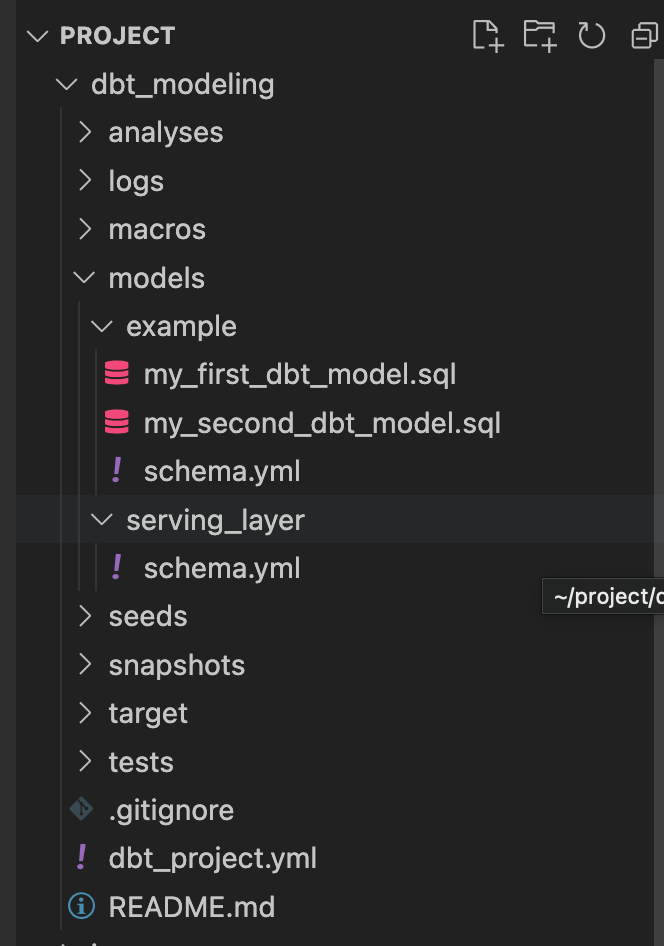Screen dimensions: 664x946
Task: Expand the analyses folder
Action: pos(86,132)
